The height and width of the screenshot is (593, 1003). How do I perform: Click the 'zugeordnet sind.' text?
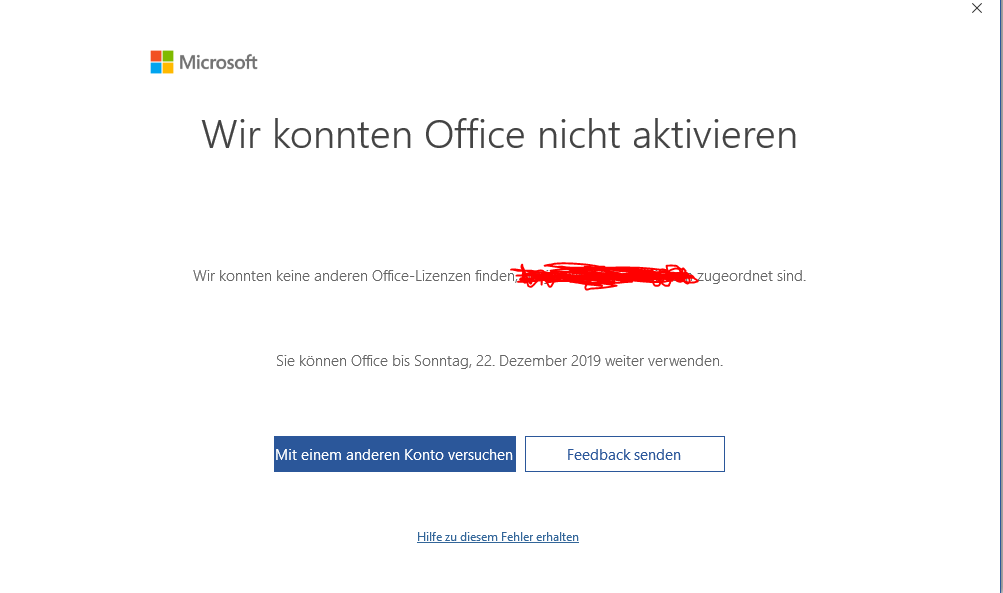coord(752,276)
